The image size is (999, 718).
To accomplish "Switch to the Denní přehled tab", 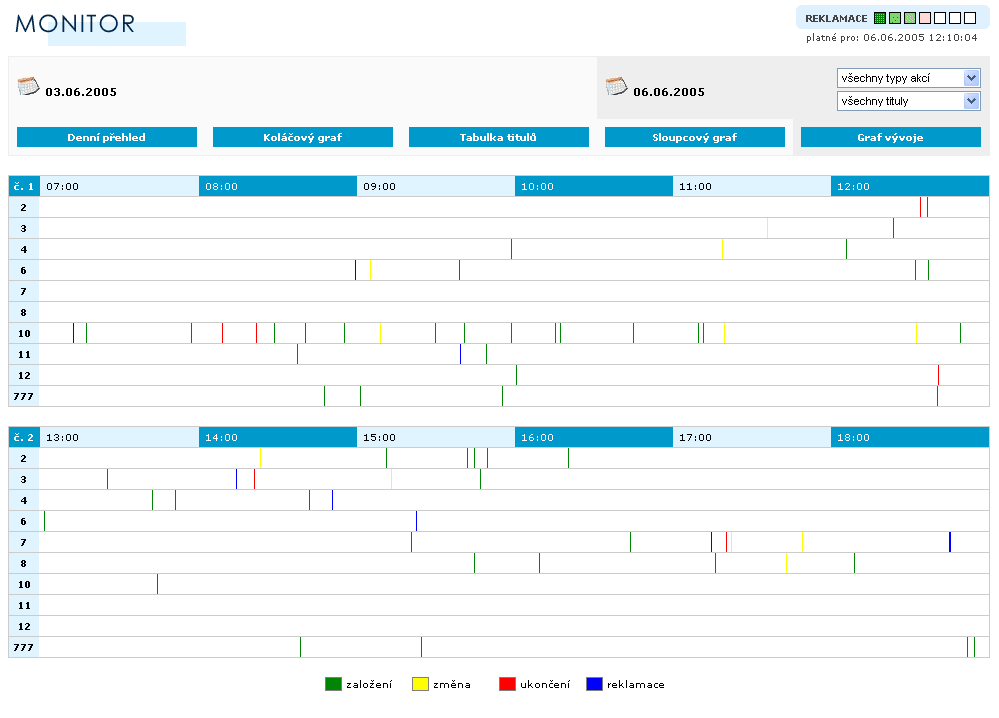I will [107, 137].
